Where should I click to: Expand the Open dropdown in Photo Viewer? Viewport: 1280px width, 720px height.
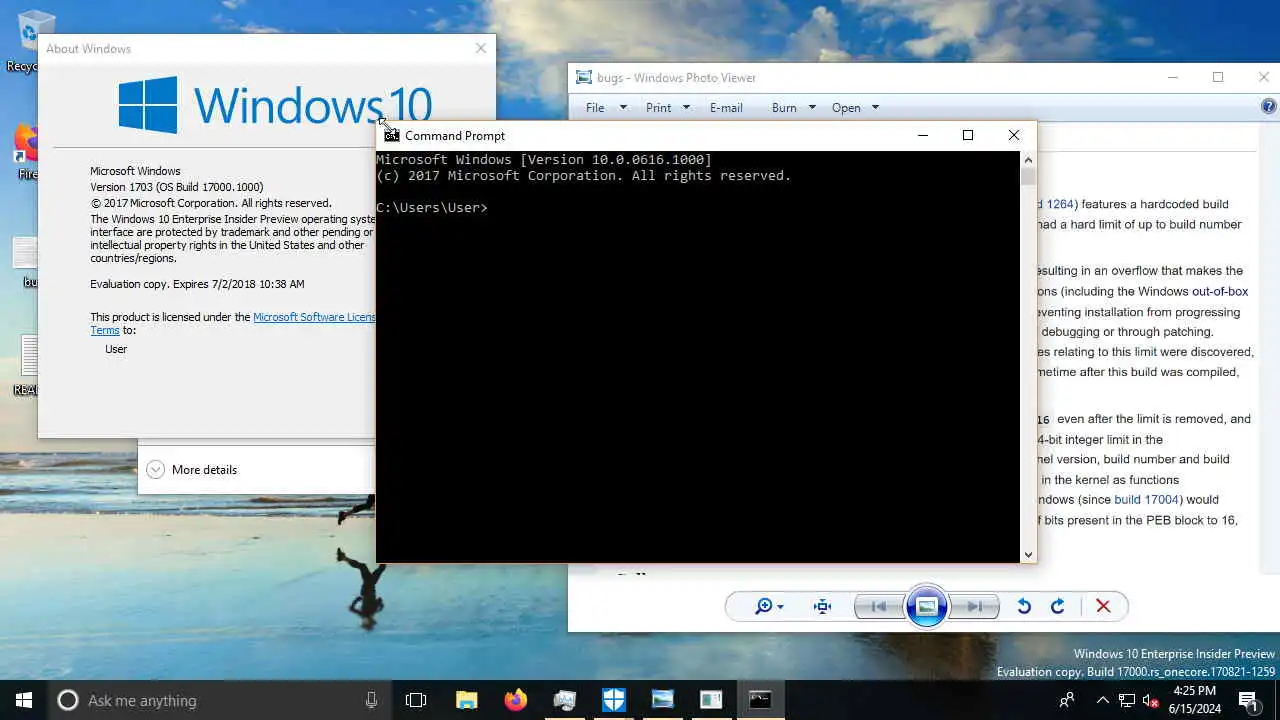[875, 107]
